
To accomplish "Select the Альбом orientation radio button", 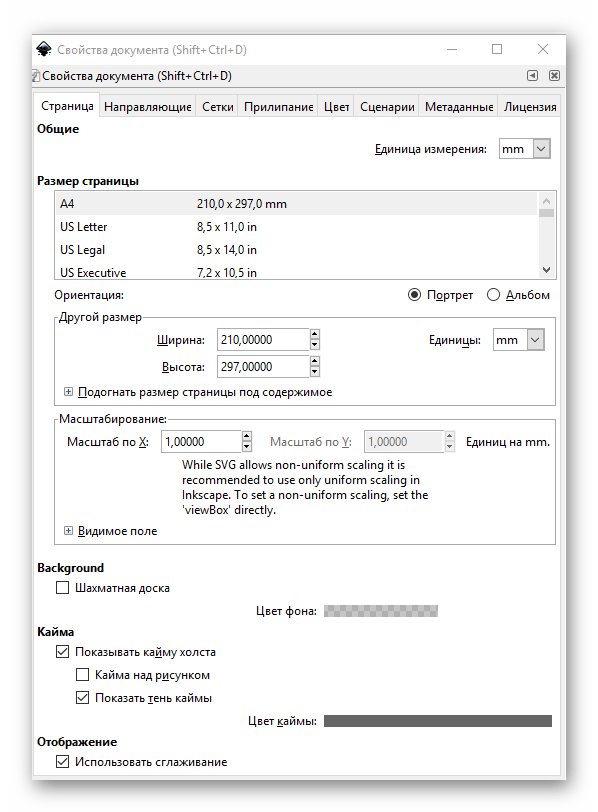I will coord(493,295).
